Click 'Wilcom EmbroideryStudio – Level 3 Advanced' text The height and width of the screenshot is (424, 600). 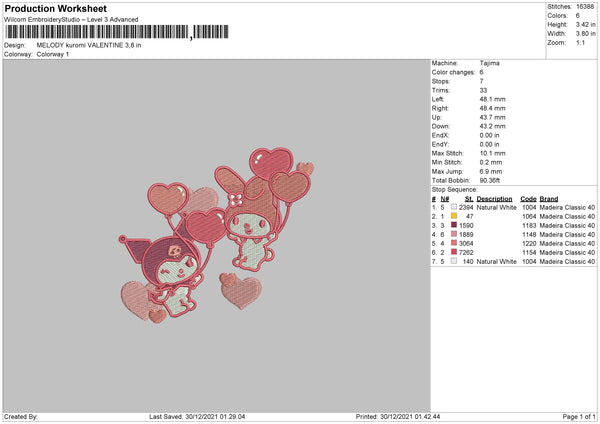(x=71, y=20)
